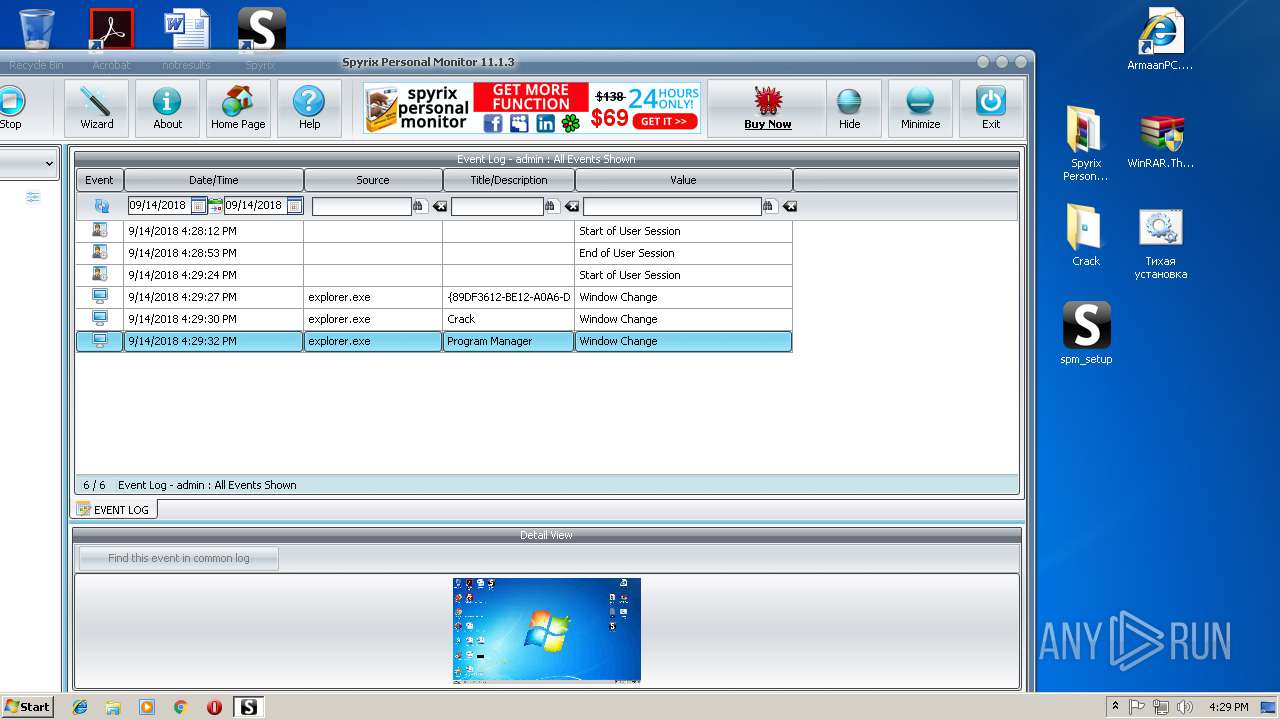Switch to the EVENT LOG tab

(x=113, y=509)
